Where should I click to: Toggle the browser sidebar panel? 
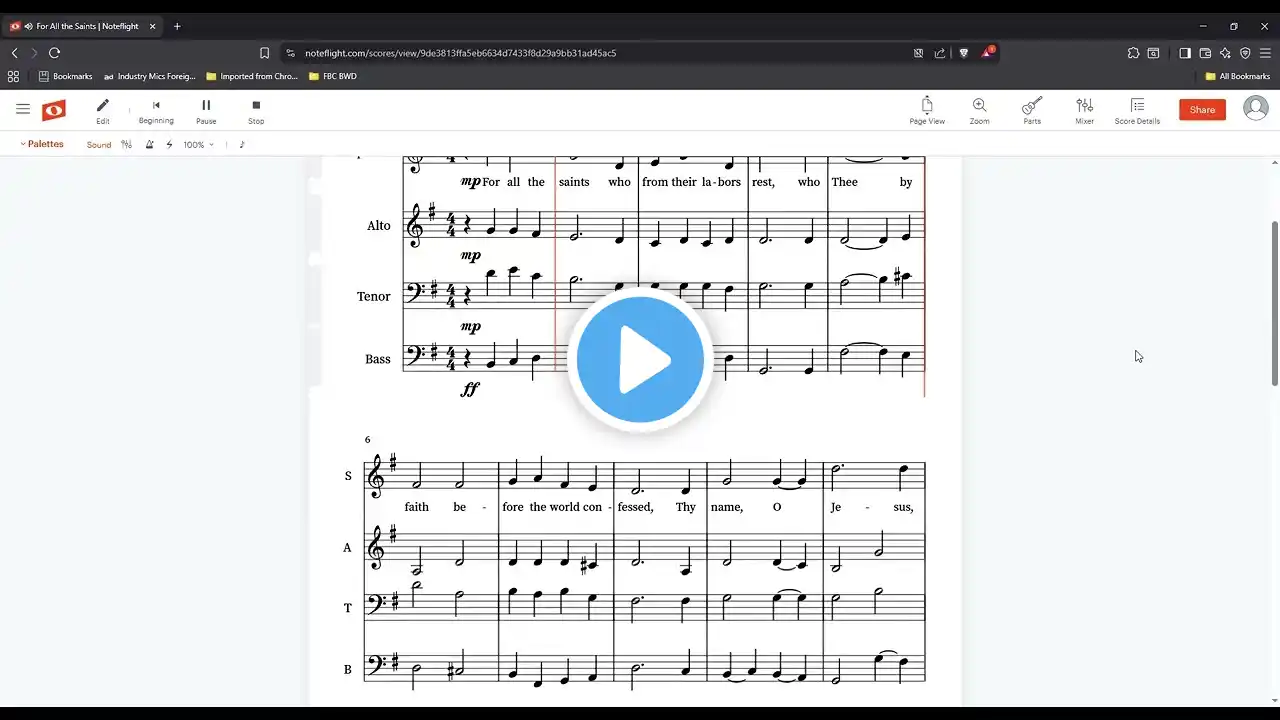[x=1185, y=53]
